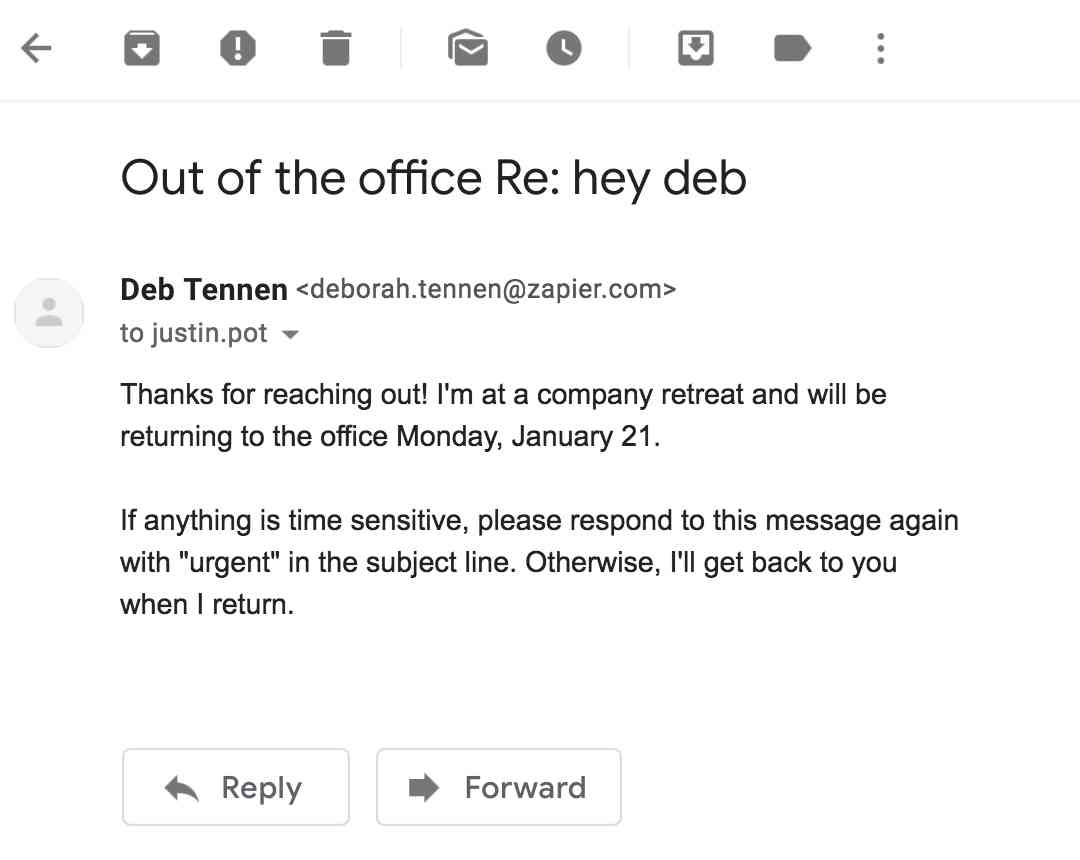Archive this email
Screen dimensions: 1080x860
(141, 47)
